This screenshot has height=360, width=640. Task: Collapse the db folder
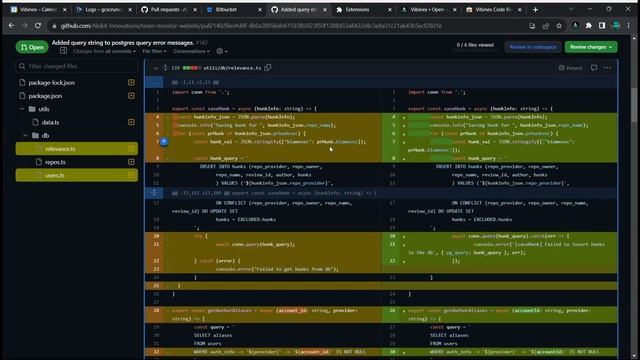click(x=25, y=136)
